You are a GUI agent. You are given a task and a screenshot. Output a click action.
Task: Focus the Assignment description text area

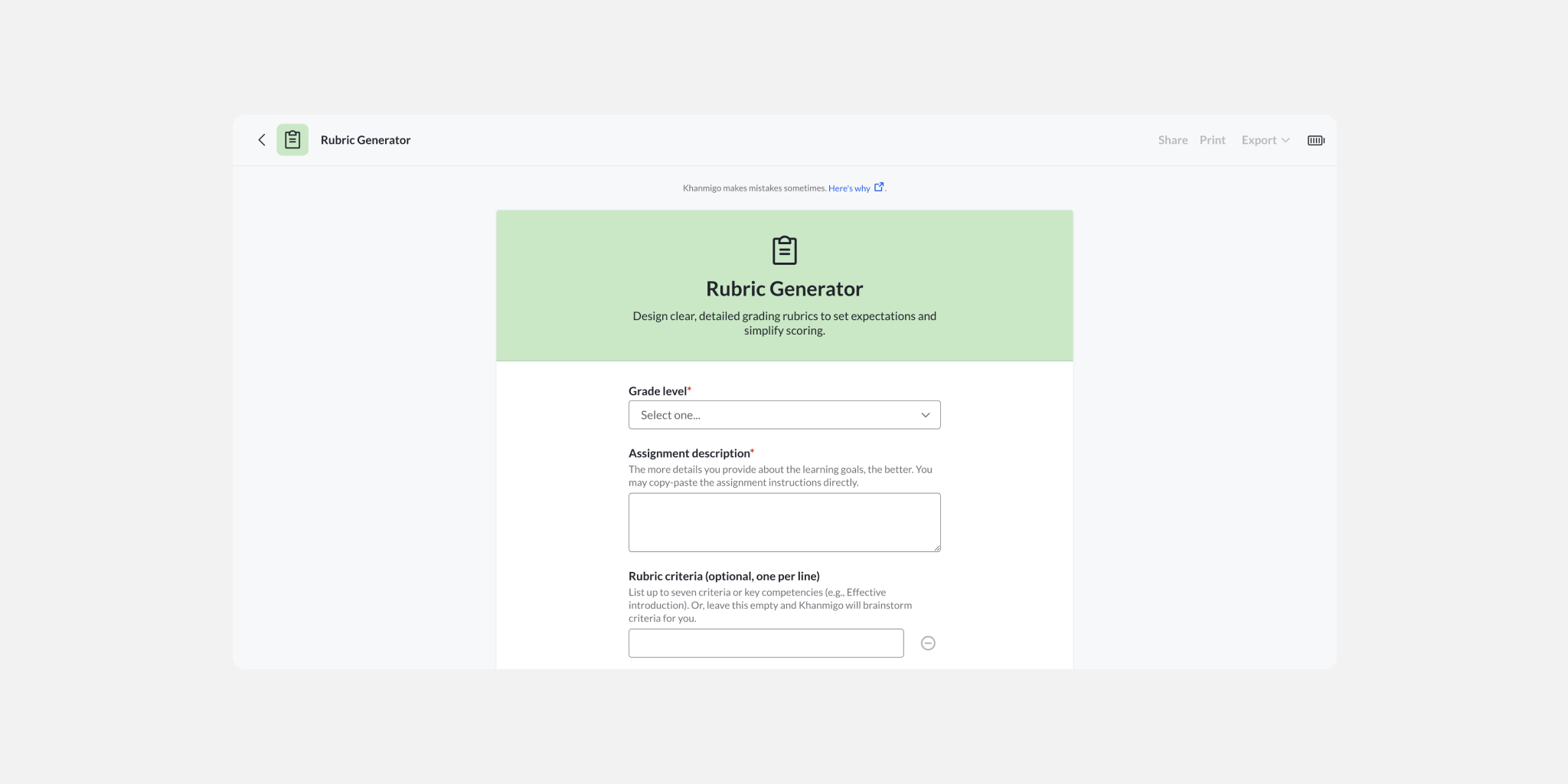click(785, 522)
